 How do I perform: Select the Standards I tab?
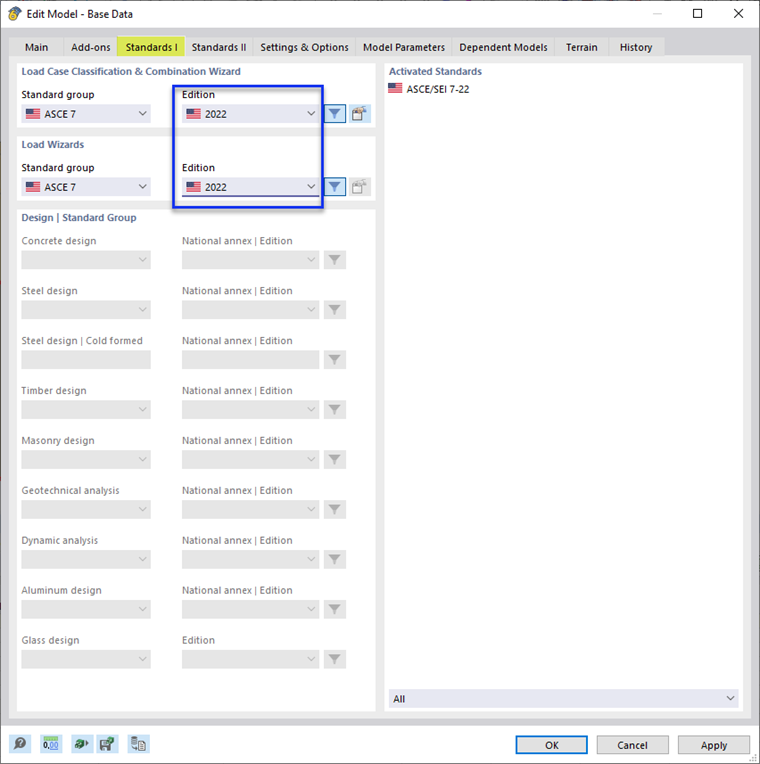pyautogui.click(x=152, y=47)
